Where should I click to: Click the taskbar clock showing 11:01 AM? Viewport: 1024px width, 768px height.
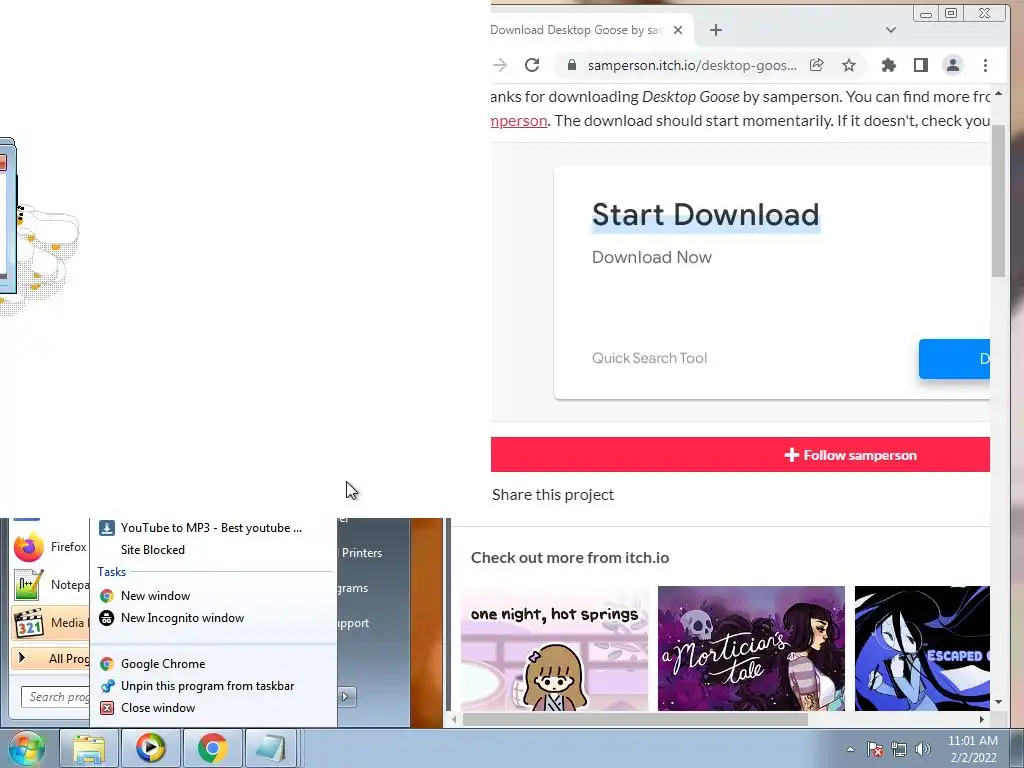coord(973,749)
